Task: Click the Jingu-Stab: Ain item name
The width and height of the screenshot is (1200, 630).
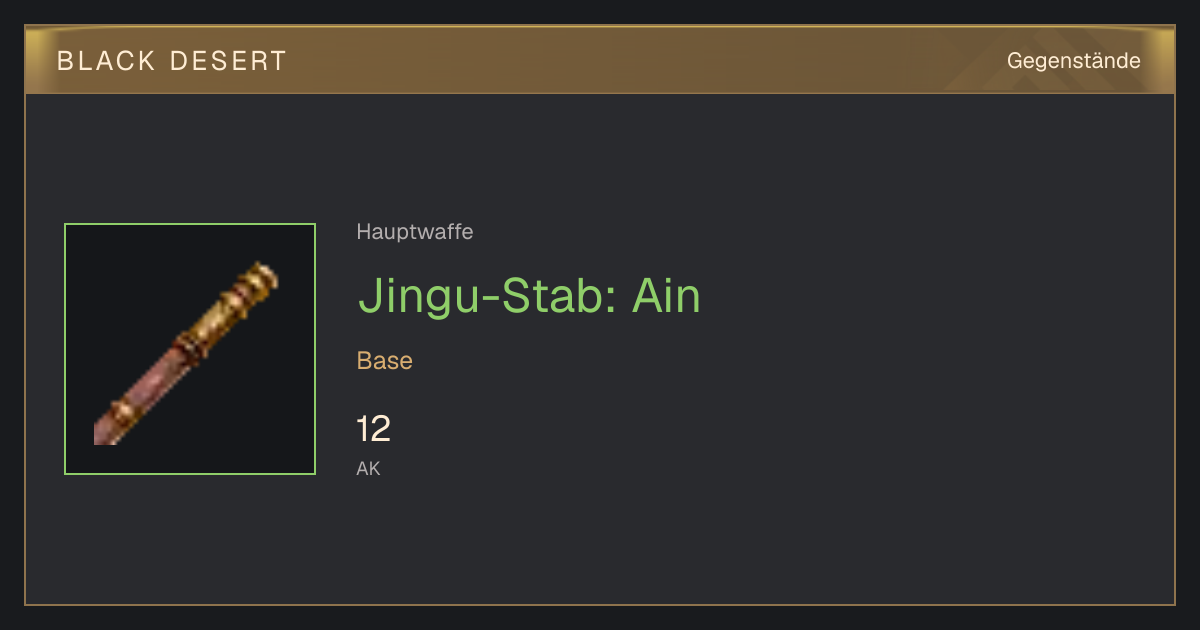Action: [x=529, y=296]
